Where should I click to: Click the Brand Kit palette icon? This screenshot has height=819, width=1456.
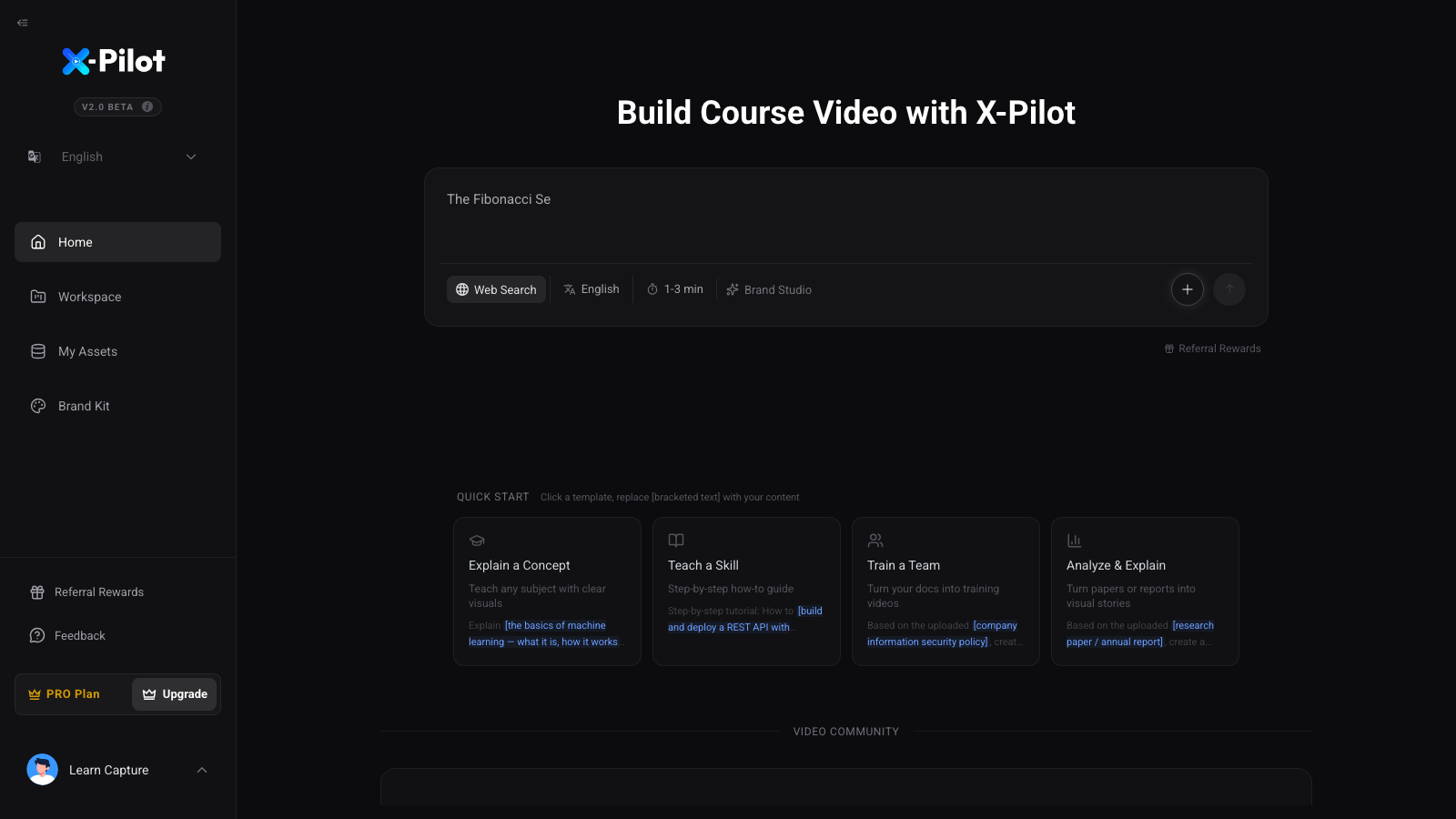[x=38, y=406]
